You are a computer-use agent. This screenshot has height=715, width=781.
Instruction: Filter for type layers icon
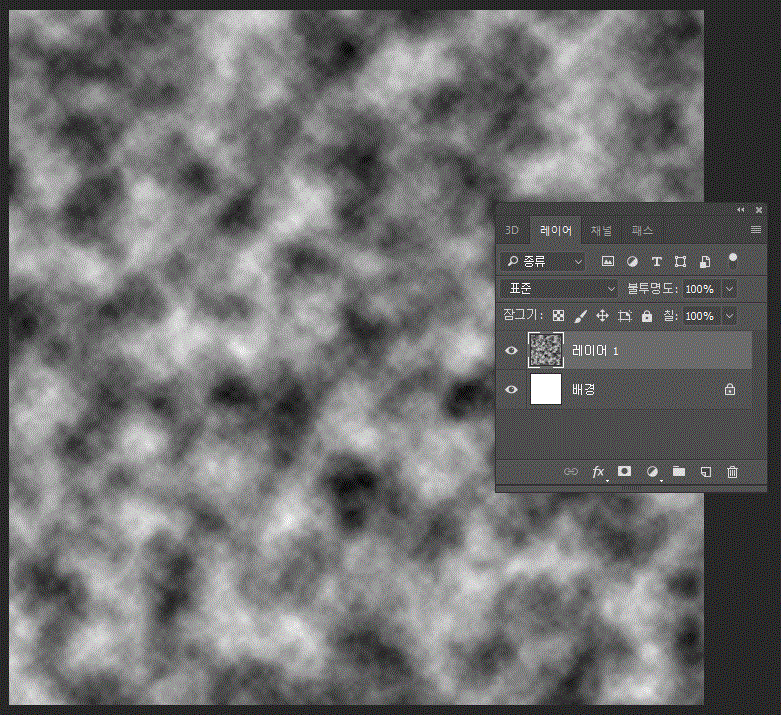[656, 261]
